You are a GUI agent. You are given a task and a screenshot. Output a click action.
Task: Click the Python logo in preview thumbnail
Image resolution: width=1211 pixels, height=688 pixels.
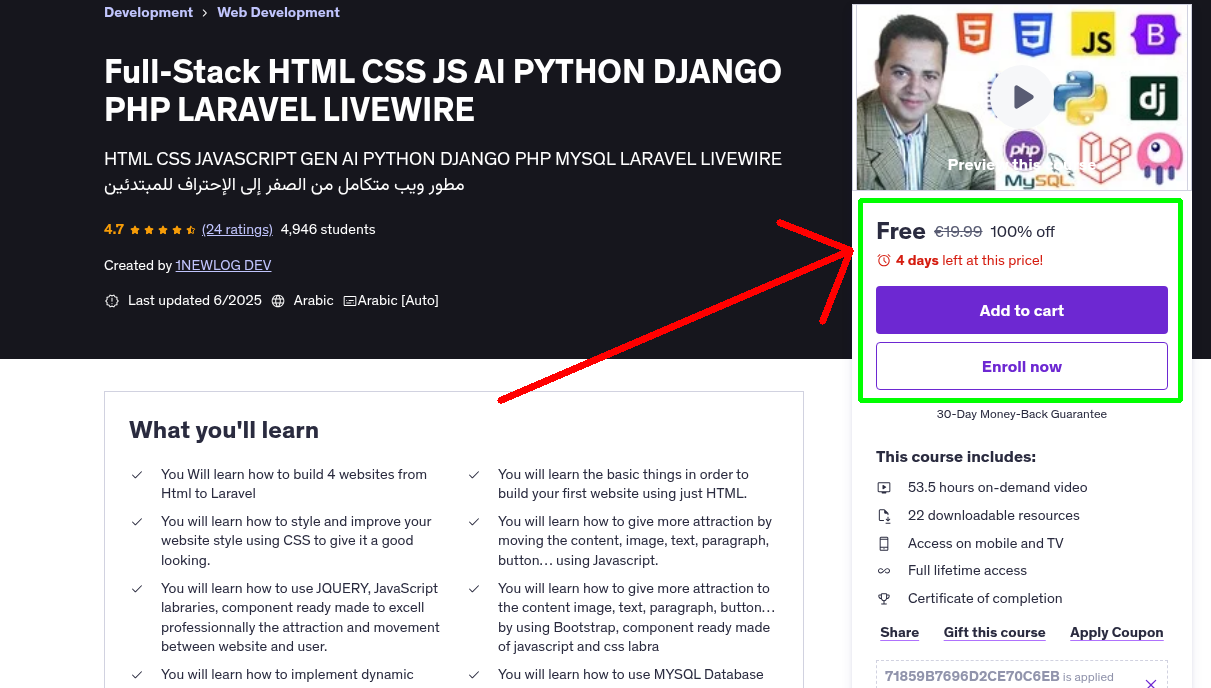pos(1081,98)
